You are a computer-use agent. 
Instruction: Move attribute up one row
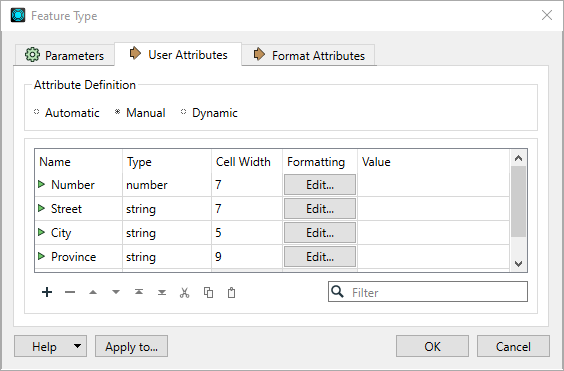[93, 292]
